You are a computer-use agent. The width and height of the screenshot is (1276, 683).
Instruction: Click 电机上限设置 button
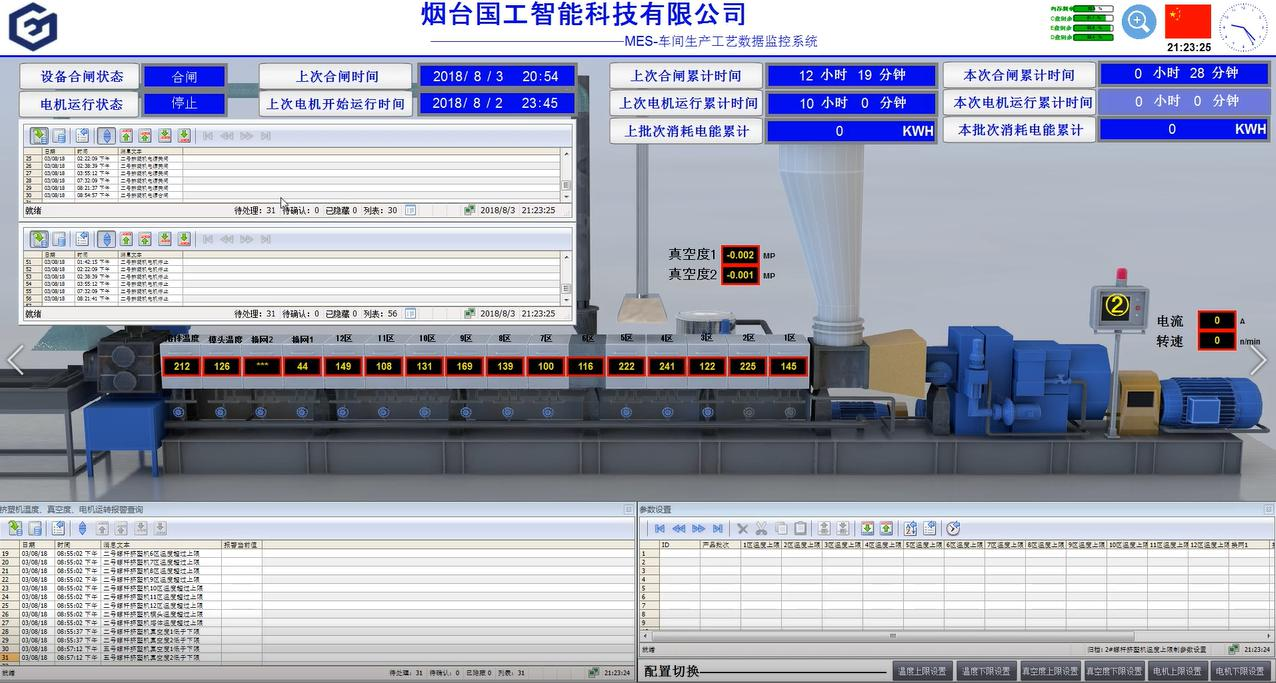coord(1178,671)
